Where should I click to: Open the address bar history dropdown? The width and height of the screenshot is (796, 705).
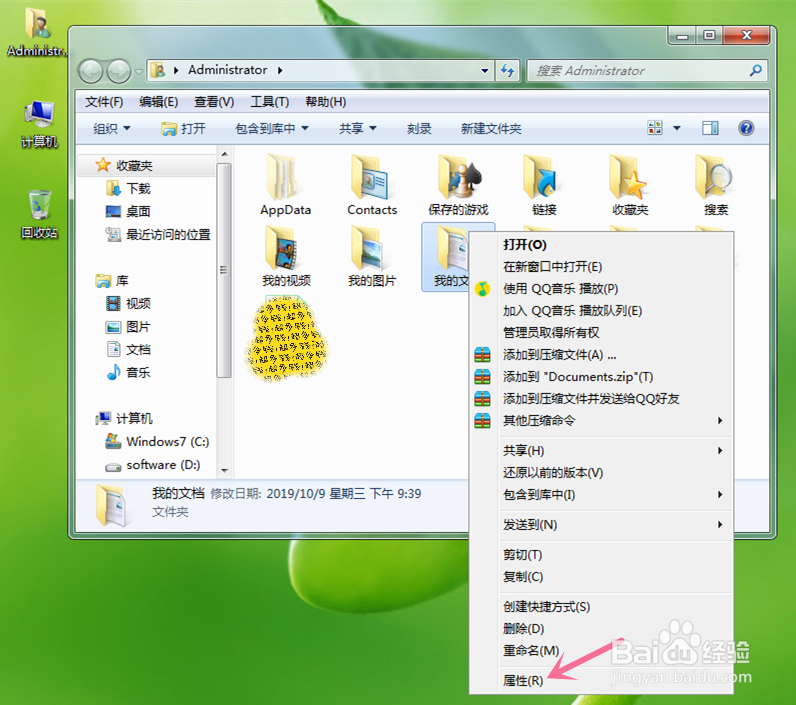click(484, 71)
